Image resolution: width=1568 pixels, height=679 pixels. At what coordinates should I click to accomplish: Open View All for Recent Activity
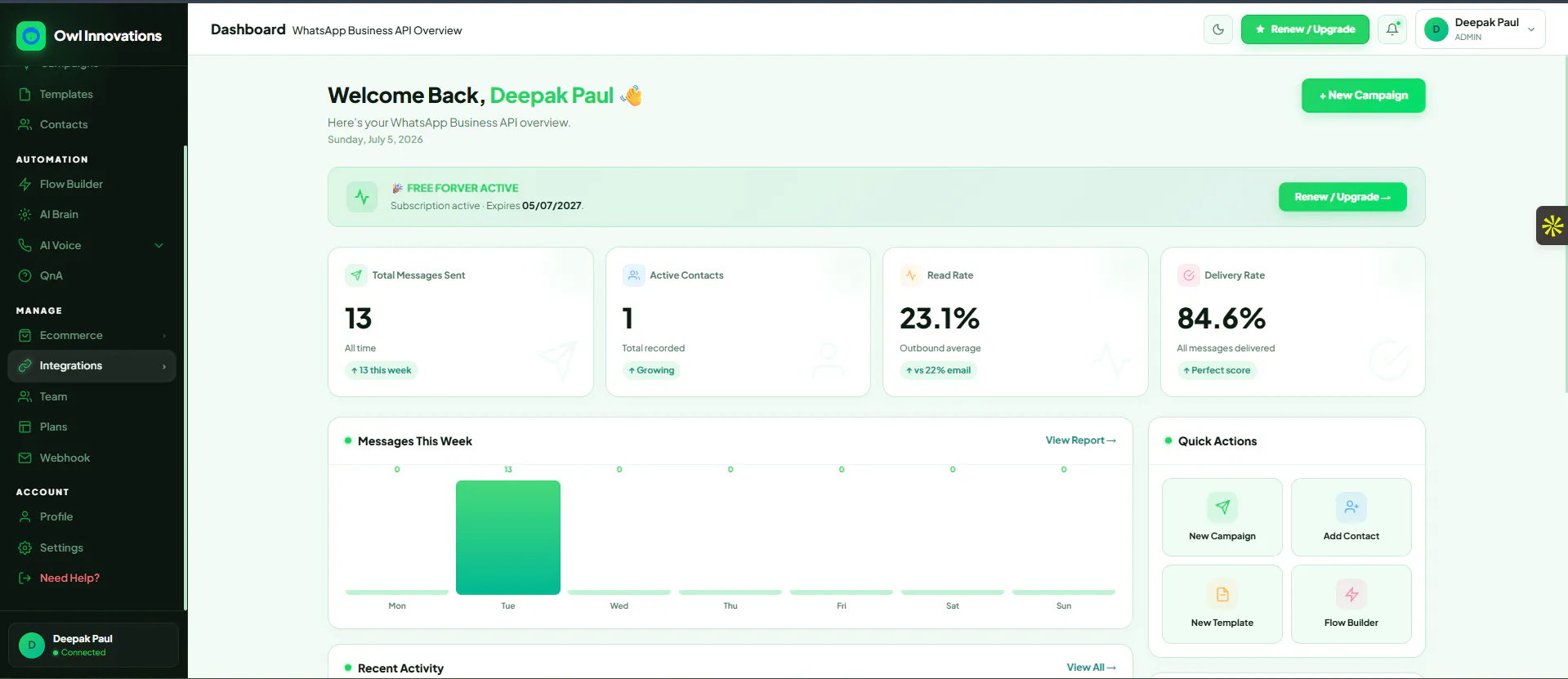pos(1091,668)
